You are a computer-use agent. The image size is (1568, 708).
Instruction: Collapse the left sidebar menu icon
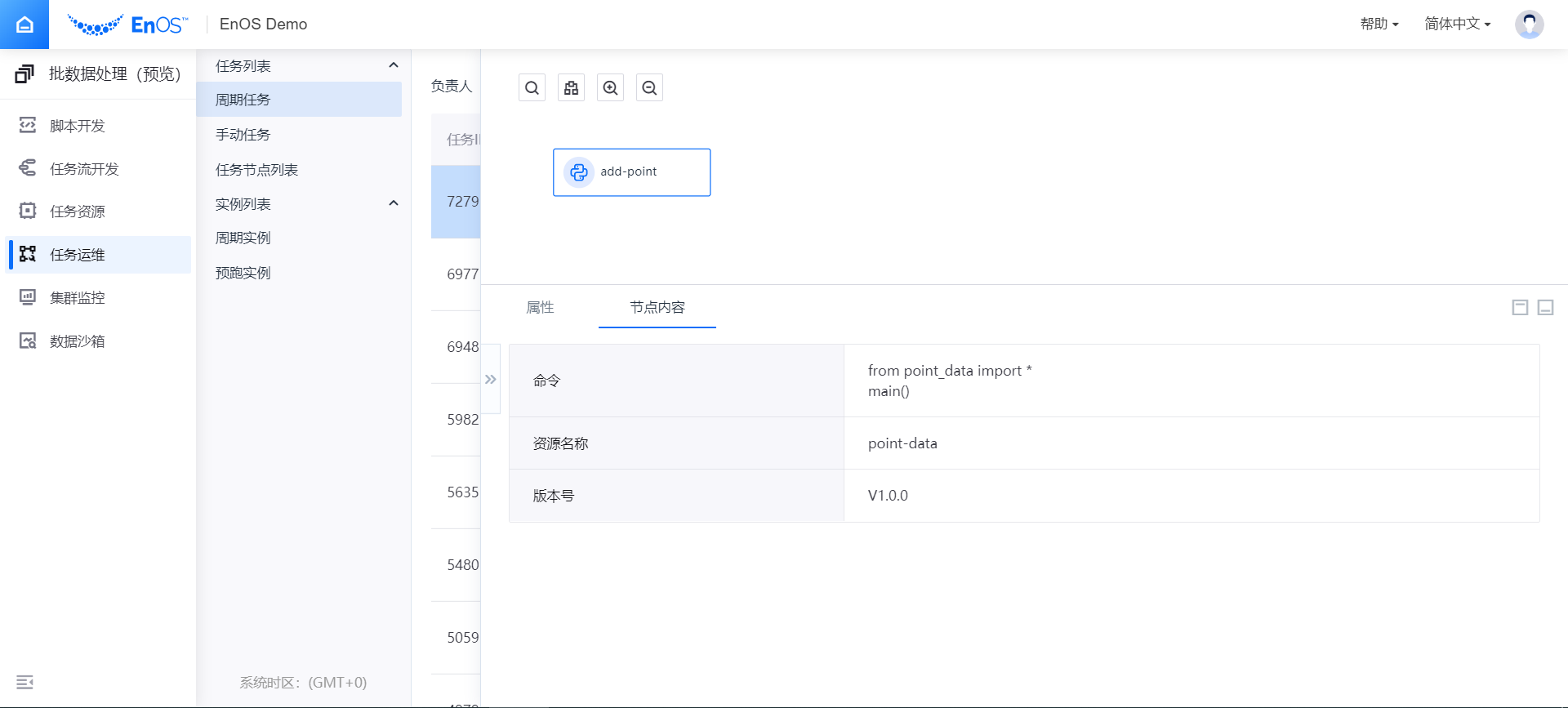24,682
